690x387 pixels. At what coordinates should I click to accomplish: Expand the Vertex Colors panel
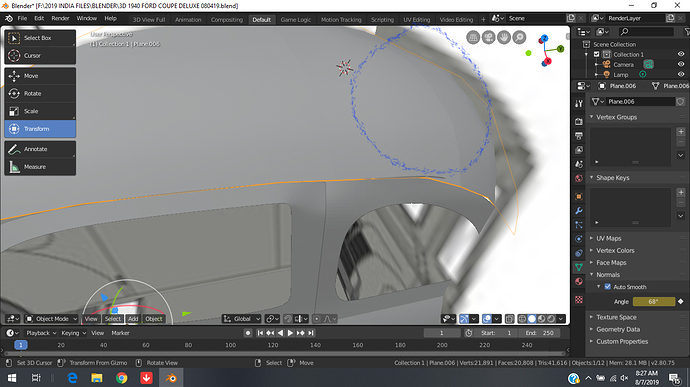pyautogui.click(x=615, y=251)
